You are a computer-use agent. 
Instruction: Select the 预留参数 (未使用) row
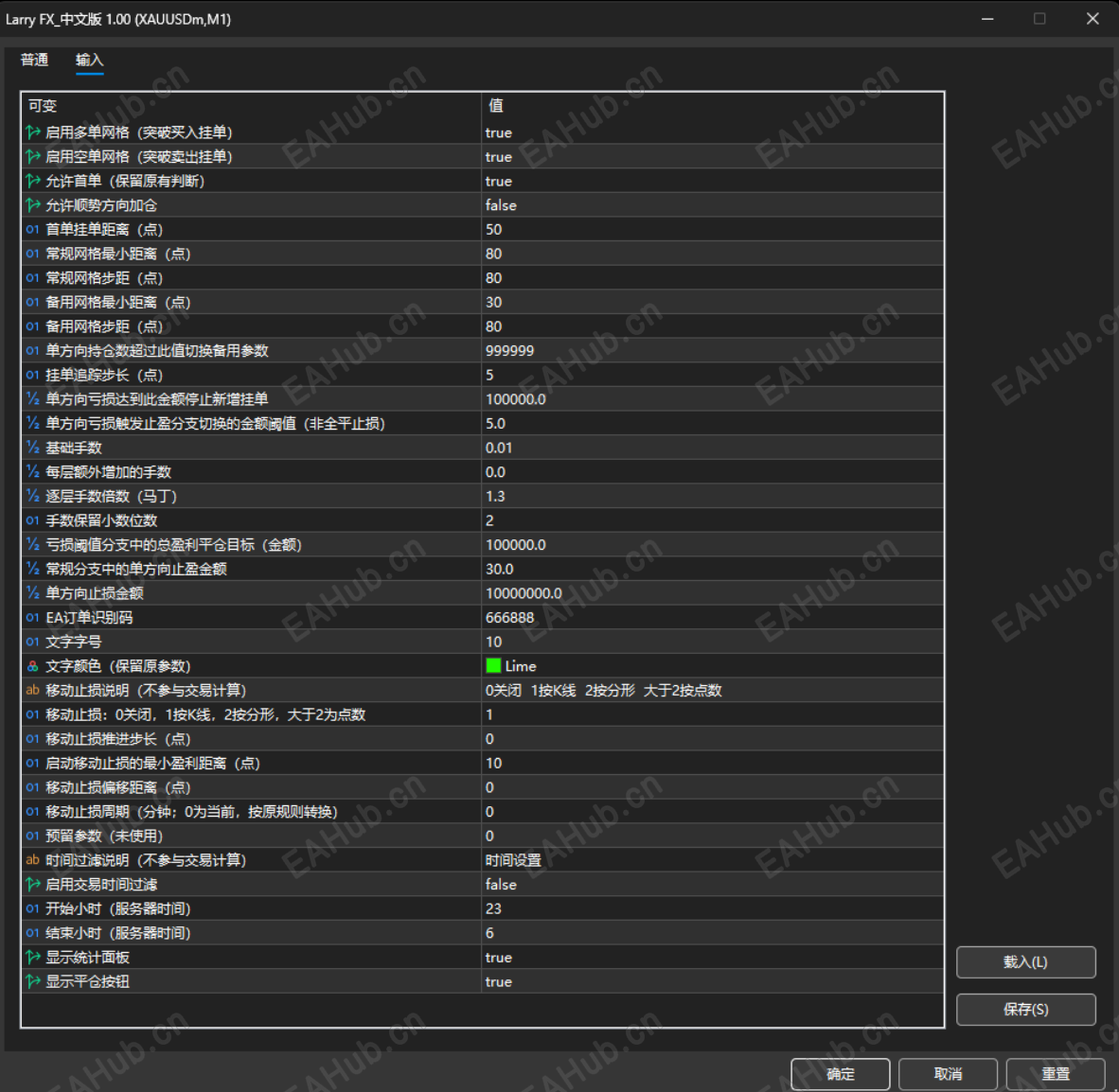click(x=483, y=836)
